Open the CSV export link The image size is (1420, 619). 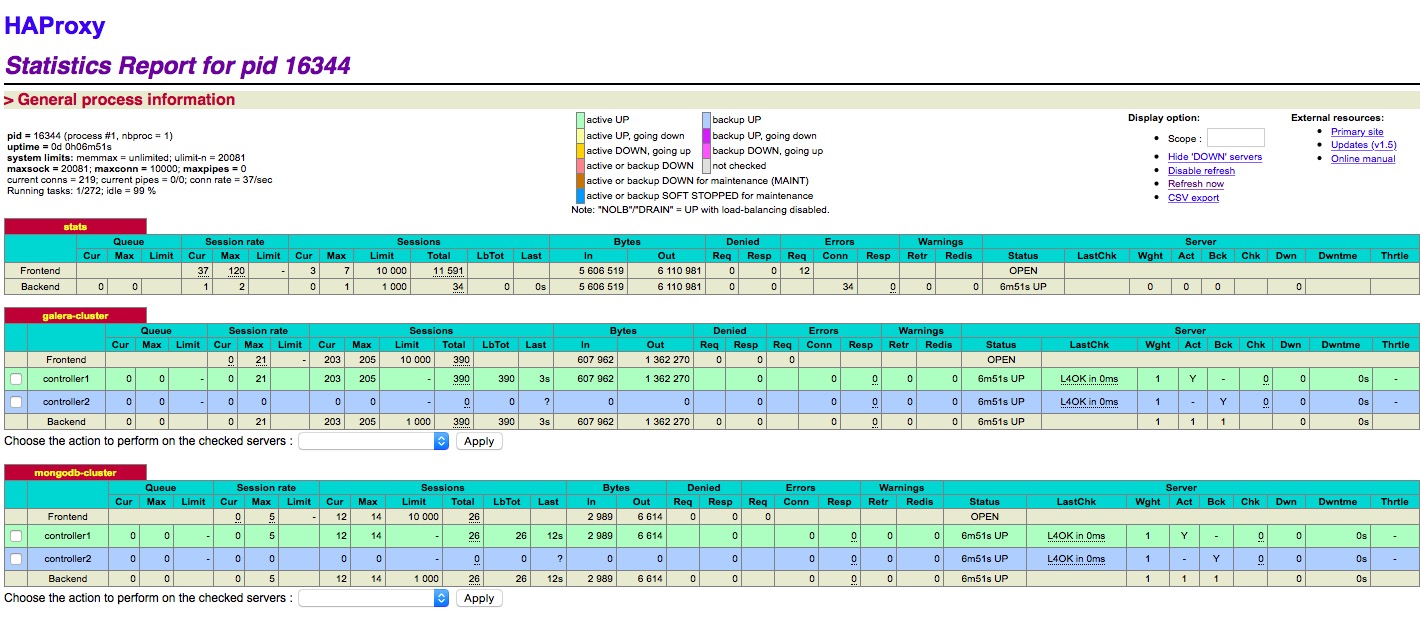(1193, 198)
